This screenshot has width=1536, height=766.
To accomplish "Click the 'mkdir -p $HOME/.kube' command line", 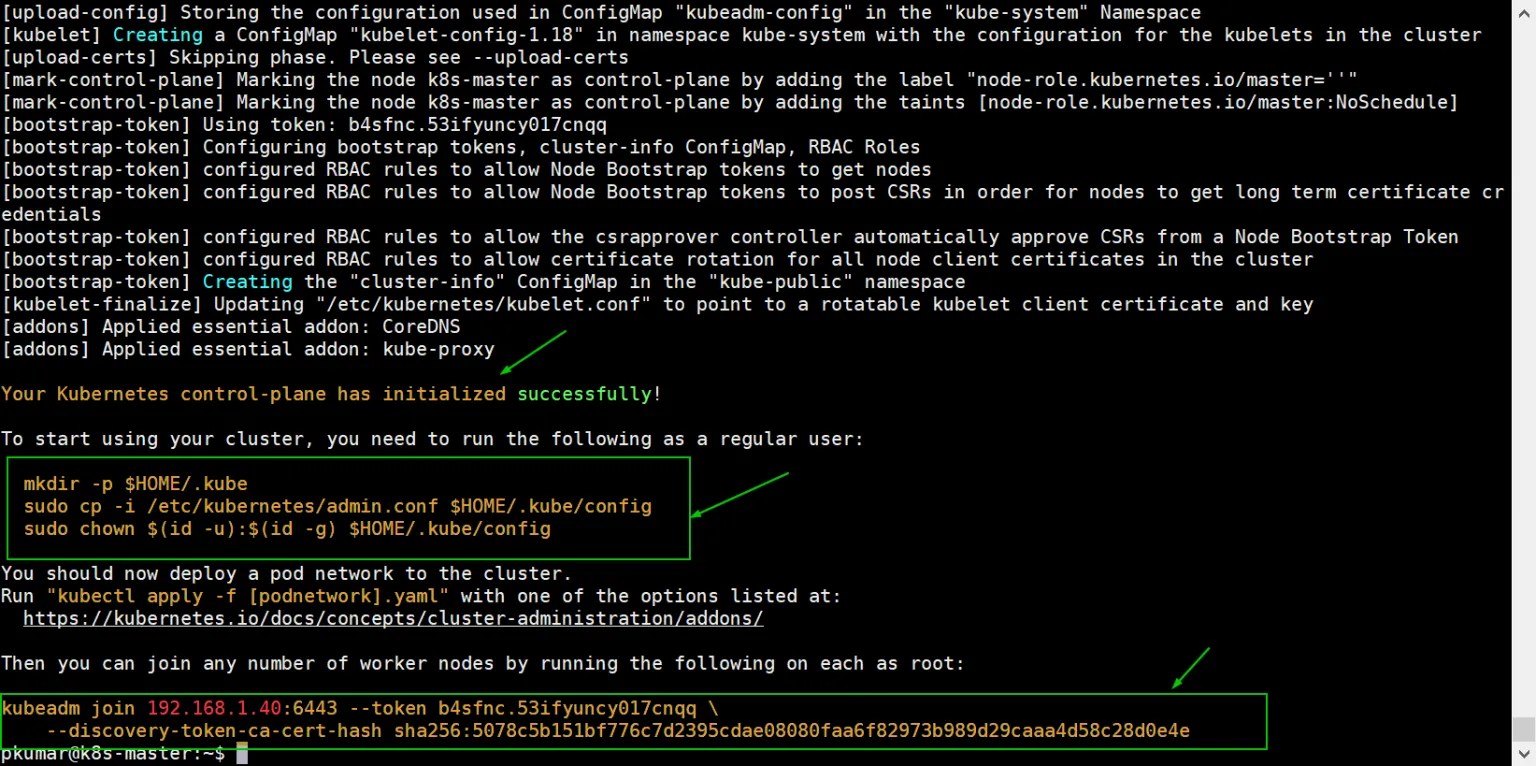I will tap(135, 483).
